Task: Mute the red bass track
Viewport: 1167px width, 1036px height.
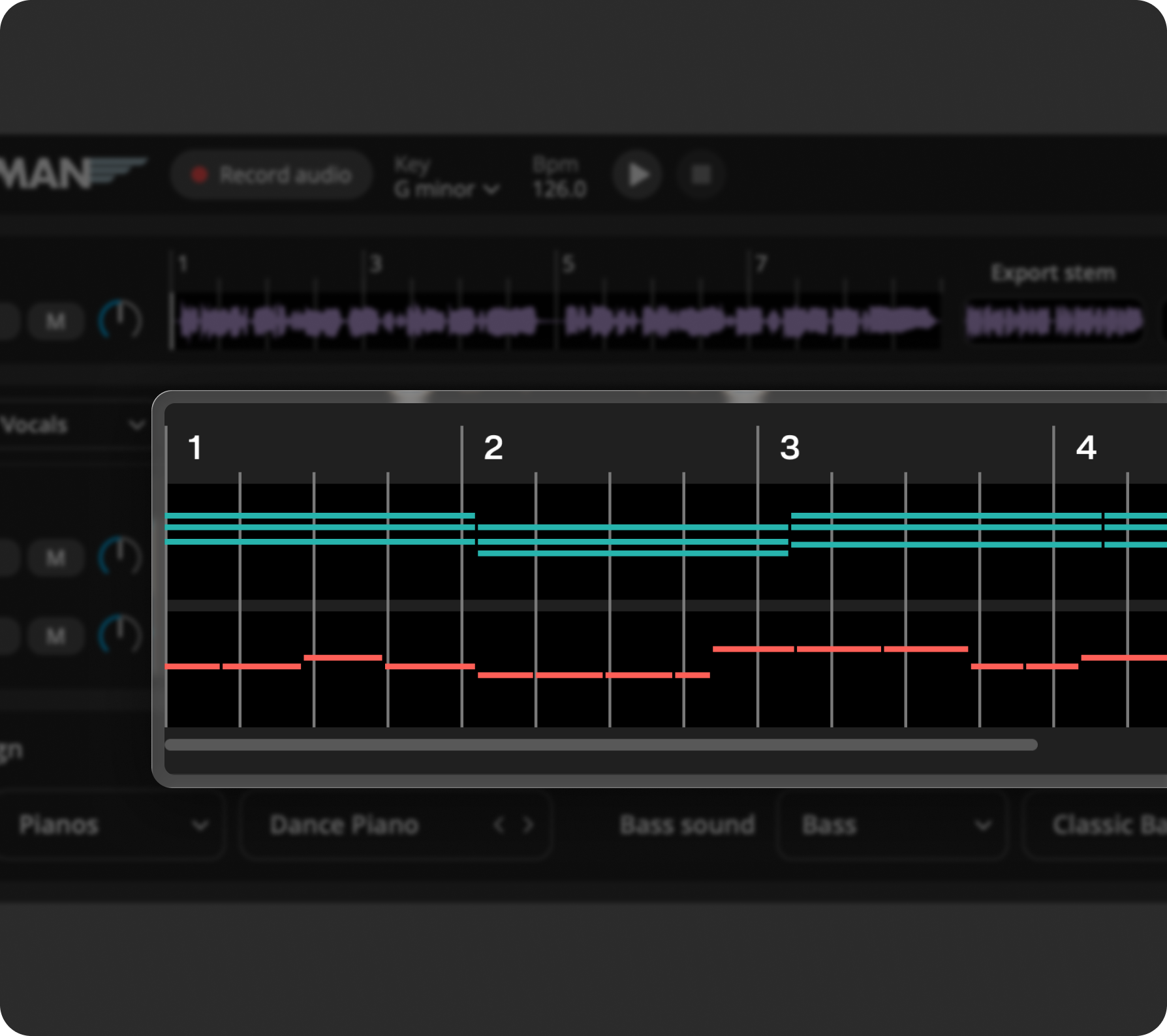Action: tap(56, 635)
